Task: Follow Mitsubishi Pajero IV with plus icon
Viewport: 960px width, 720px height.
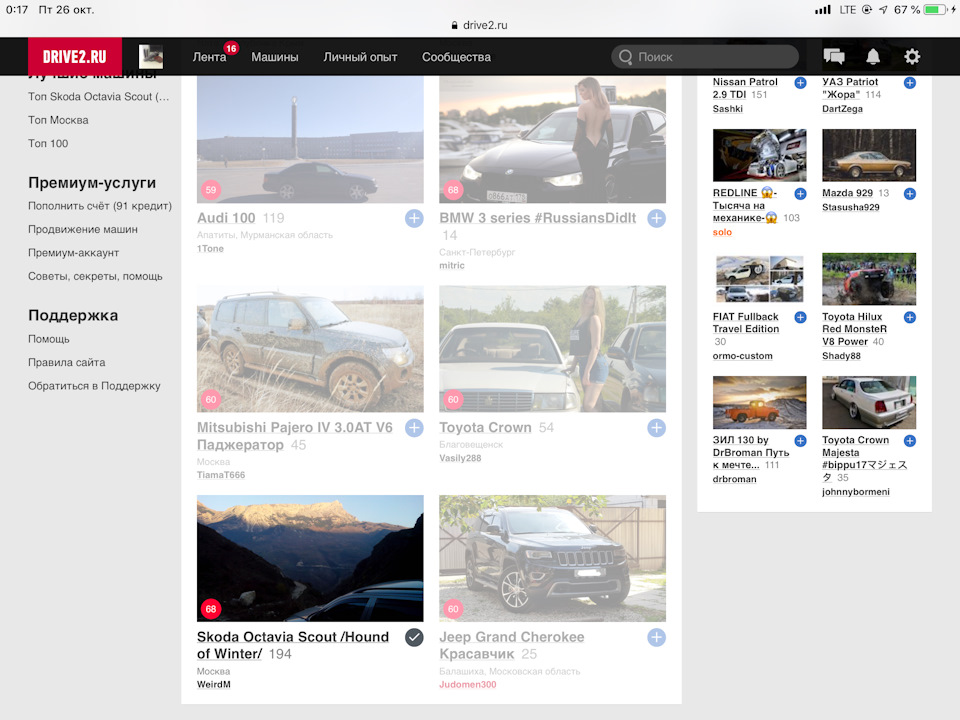Action: [414, 428]
